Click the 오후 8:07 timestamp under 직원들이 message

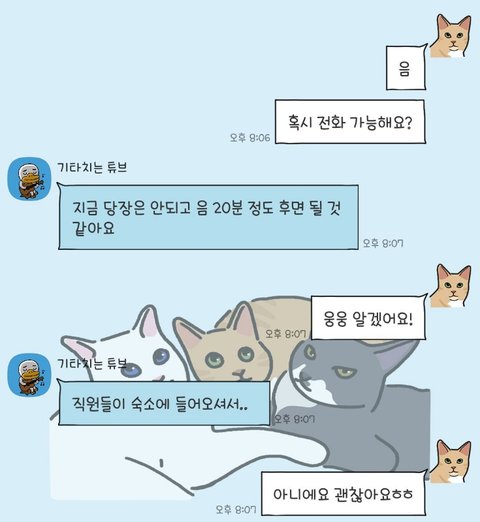[x=294, y=419]
